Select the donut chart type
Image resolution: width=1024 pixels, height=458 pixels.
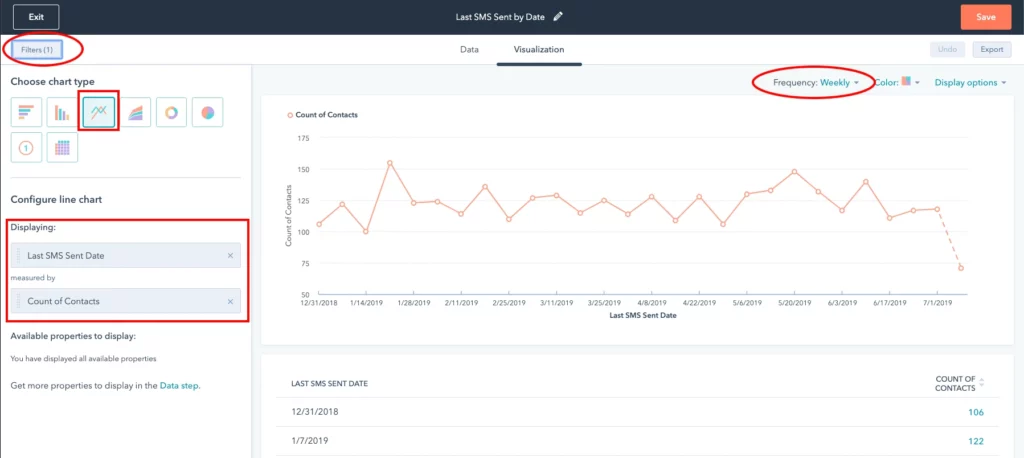point(171,112)
